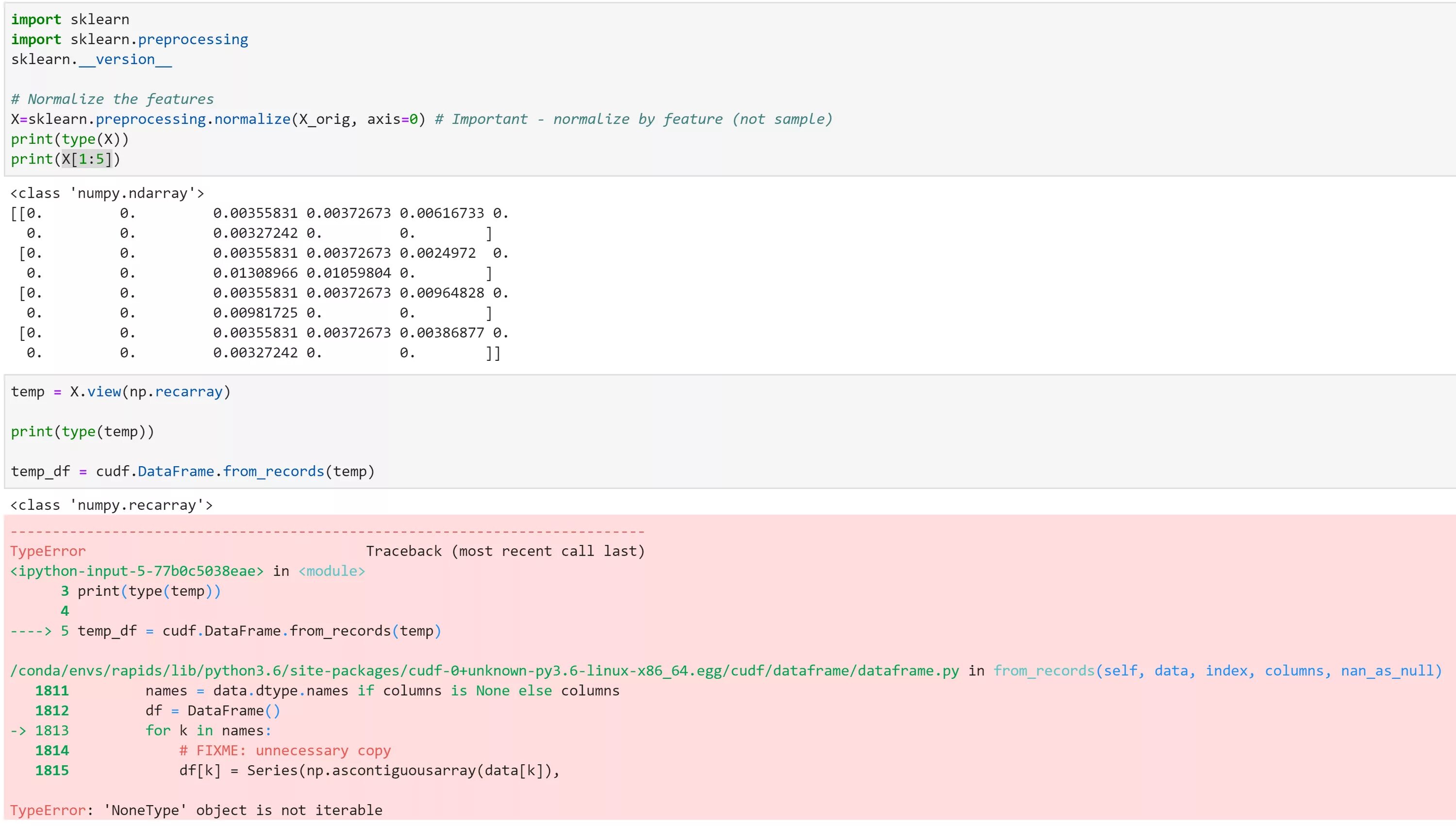The height and width of the screenshot is (826, 1456).
Task: Click the <class 'numpy.ndarray'> output line
Action: tap(107, 193)
